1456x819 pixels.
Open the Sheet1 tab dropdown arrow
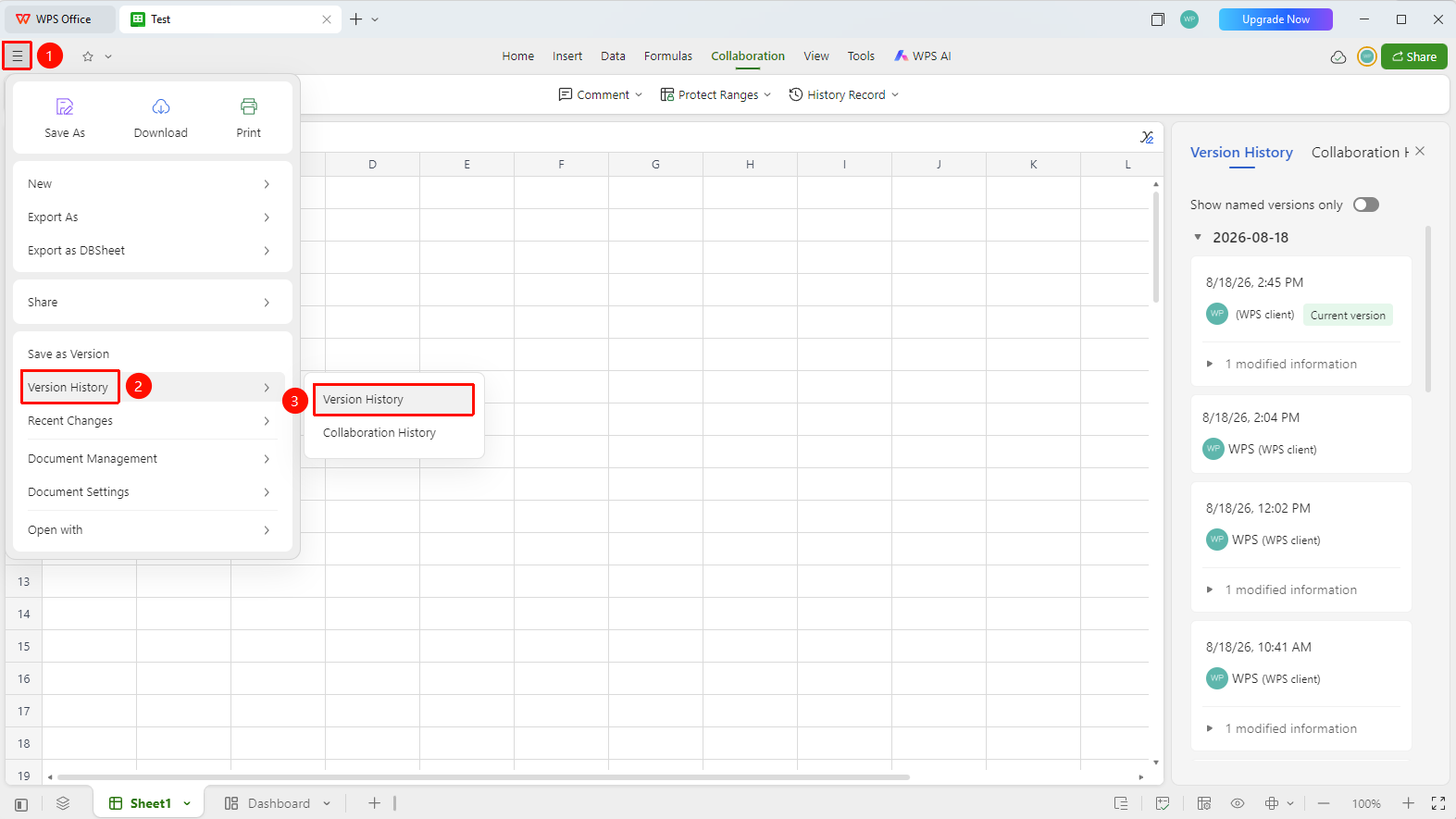pos(187,803)
